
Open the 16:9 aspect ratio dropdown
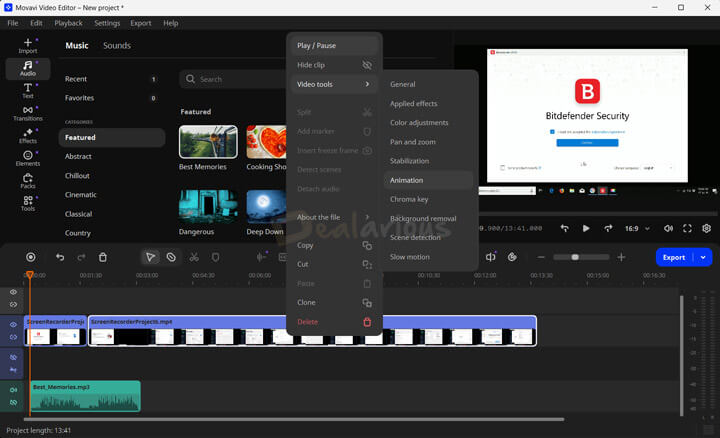635,228
